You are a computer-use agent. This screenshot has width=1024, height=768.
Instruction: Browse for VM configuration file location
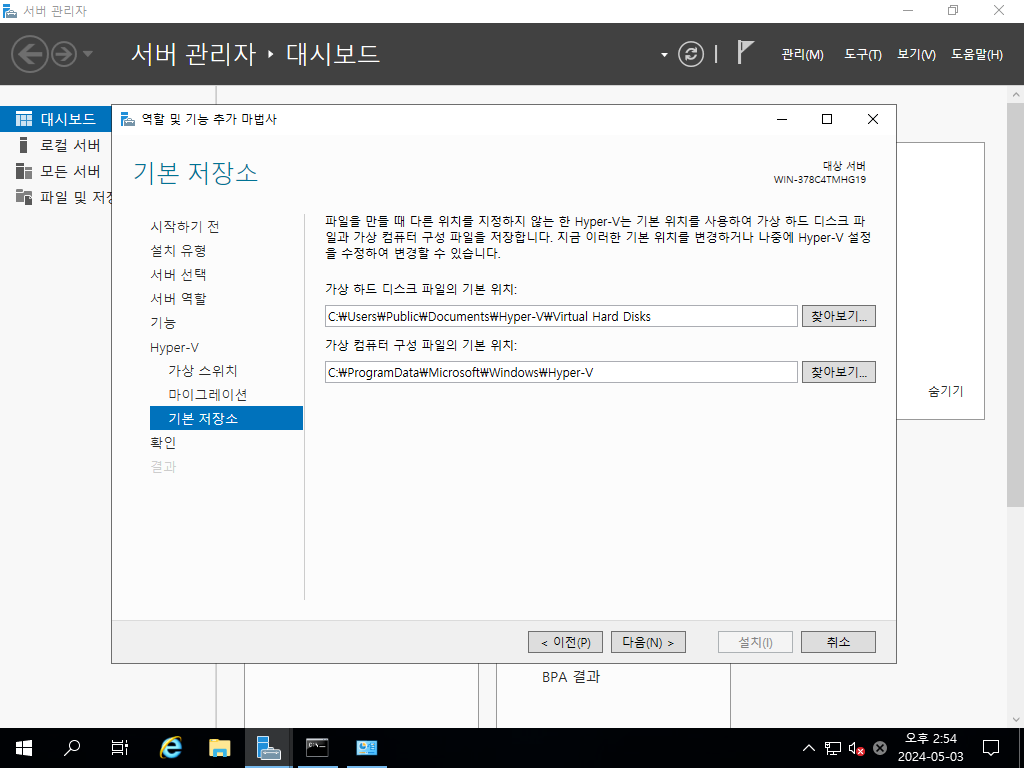pos(839,372)
